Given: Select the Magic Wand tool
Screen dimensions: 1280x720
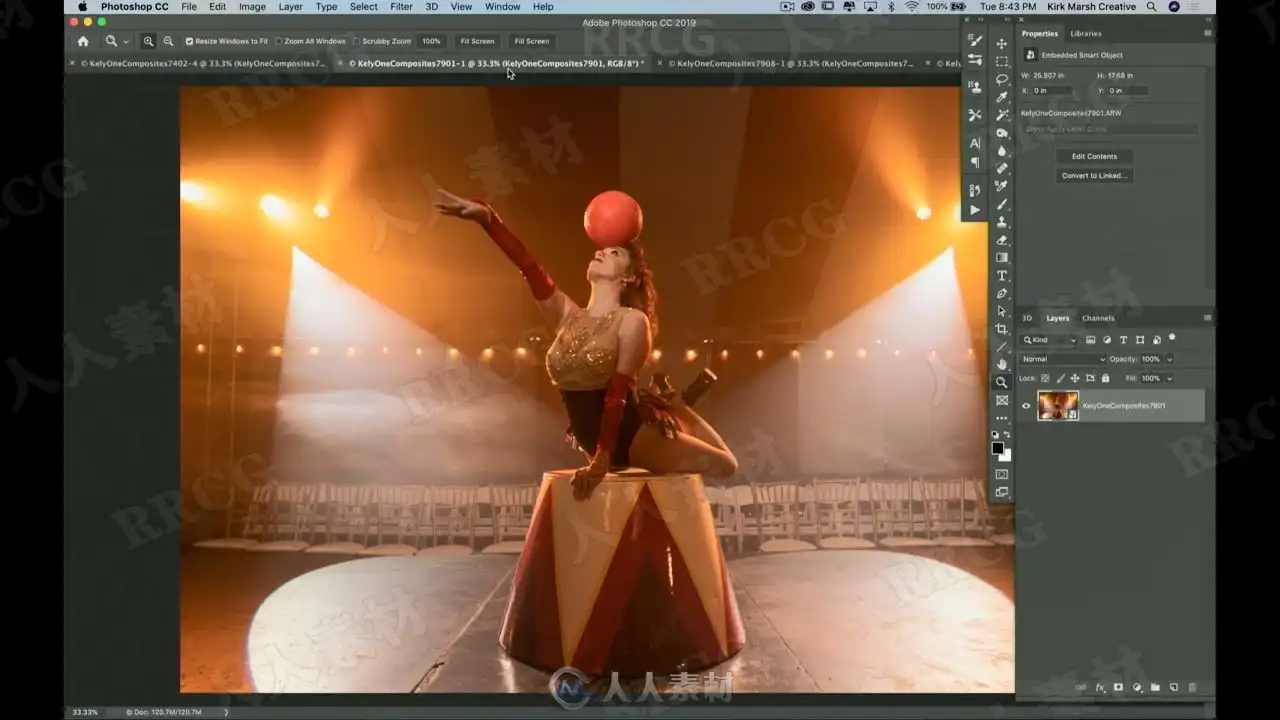Looking at the screenshot, I should coord(1002,115).
